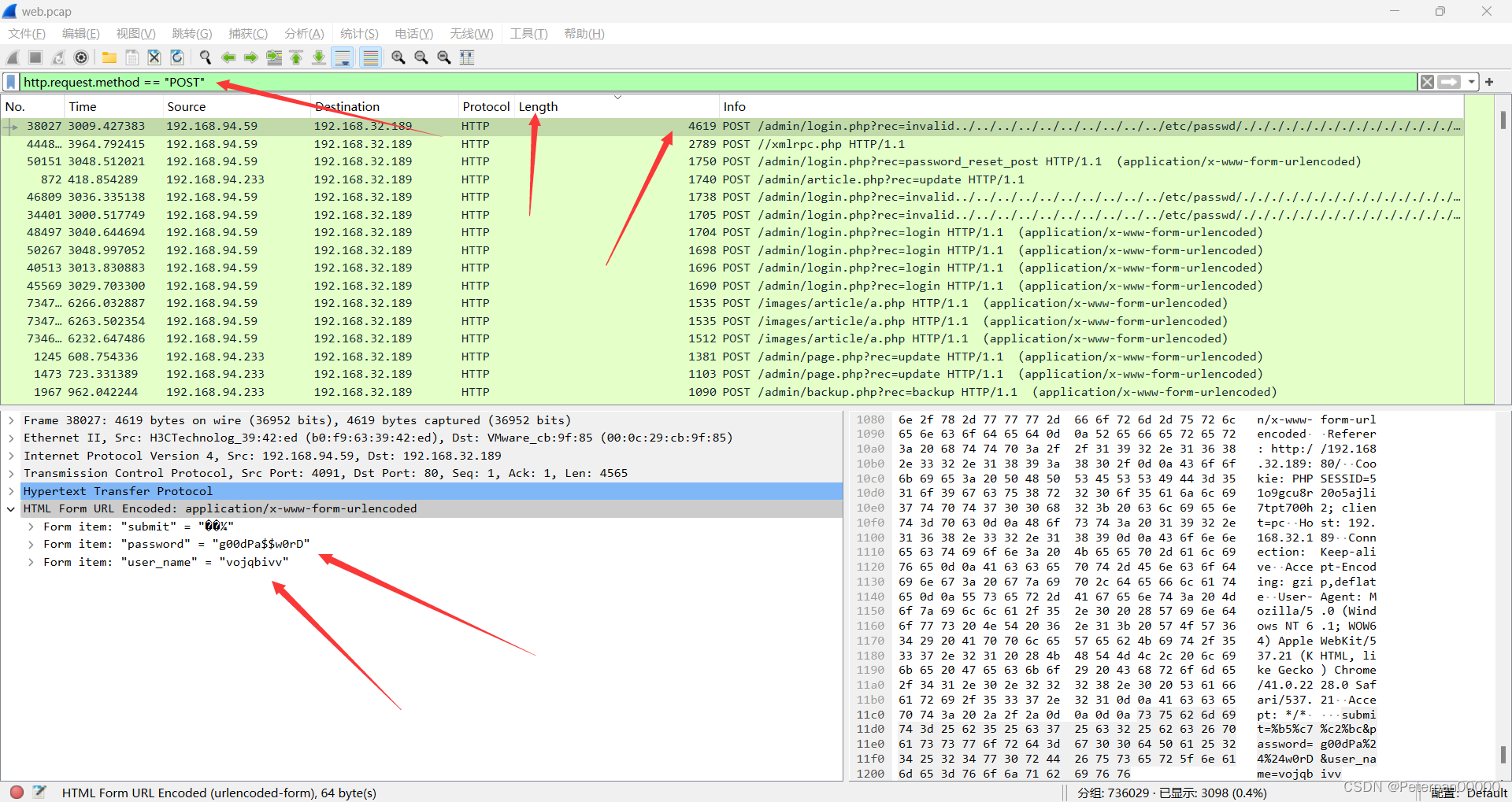Click the expert information red circle icon
The height and width of the screenshot is (802, 1512).
[17, 792]
